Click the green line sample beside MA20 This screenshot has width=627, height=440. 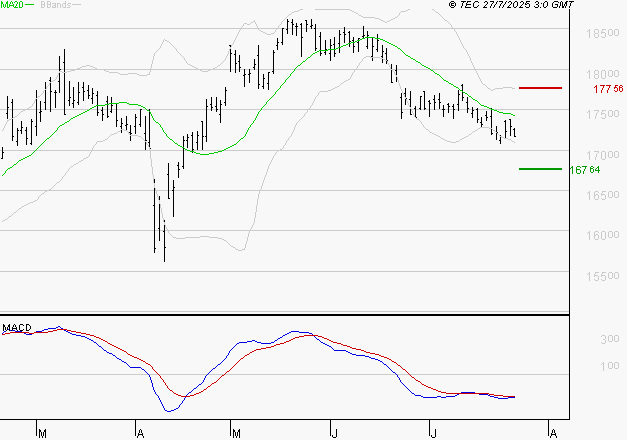[32, 6]
